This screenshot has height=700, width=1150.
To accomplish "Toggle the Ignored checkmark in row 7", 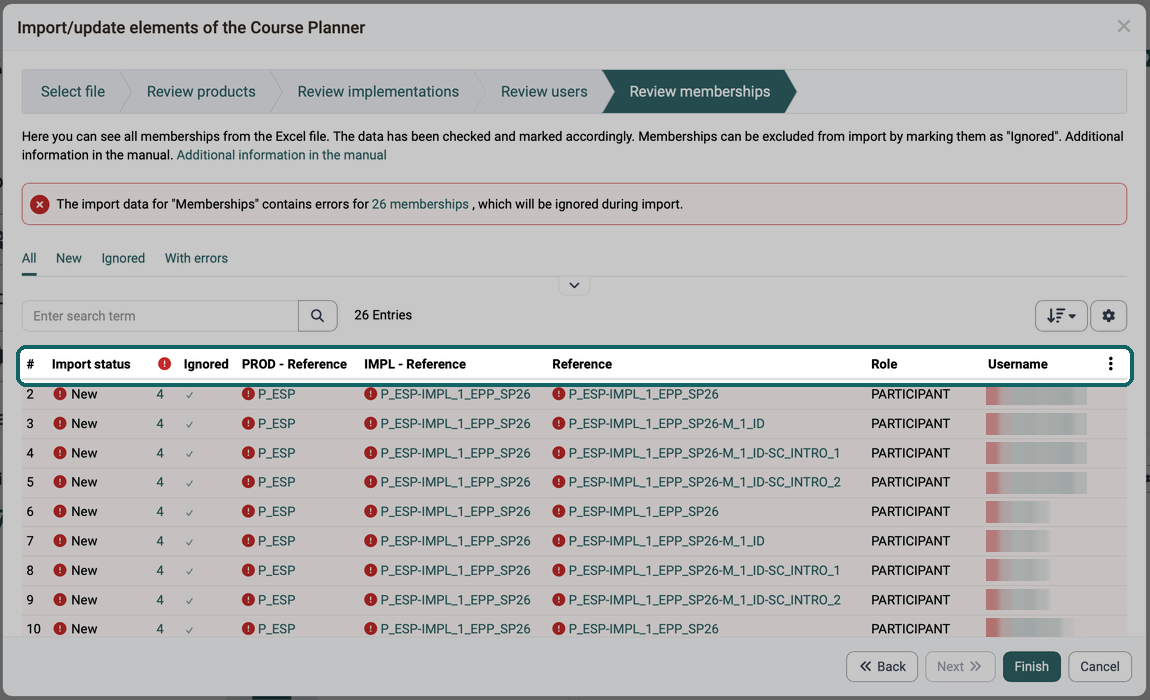I will tap(189, 542).
